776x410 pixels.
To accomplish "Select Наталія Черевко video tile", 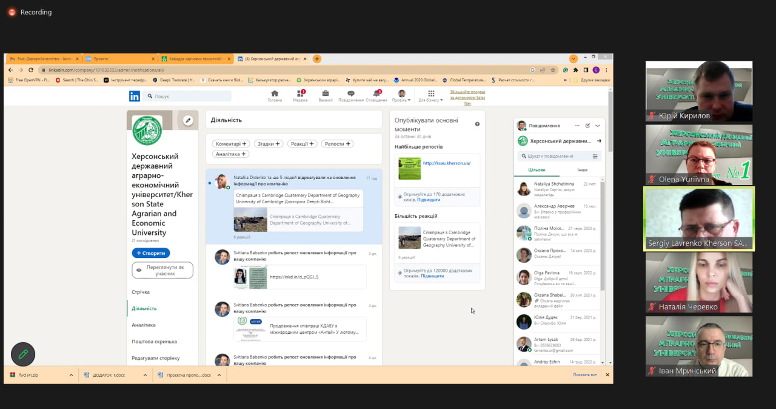I will [699, 282].
